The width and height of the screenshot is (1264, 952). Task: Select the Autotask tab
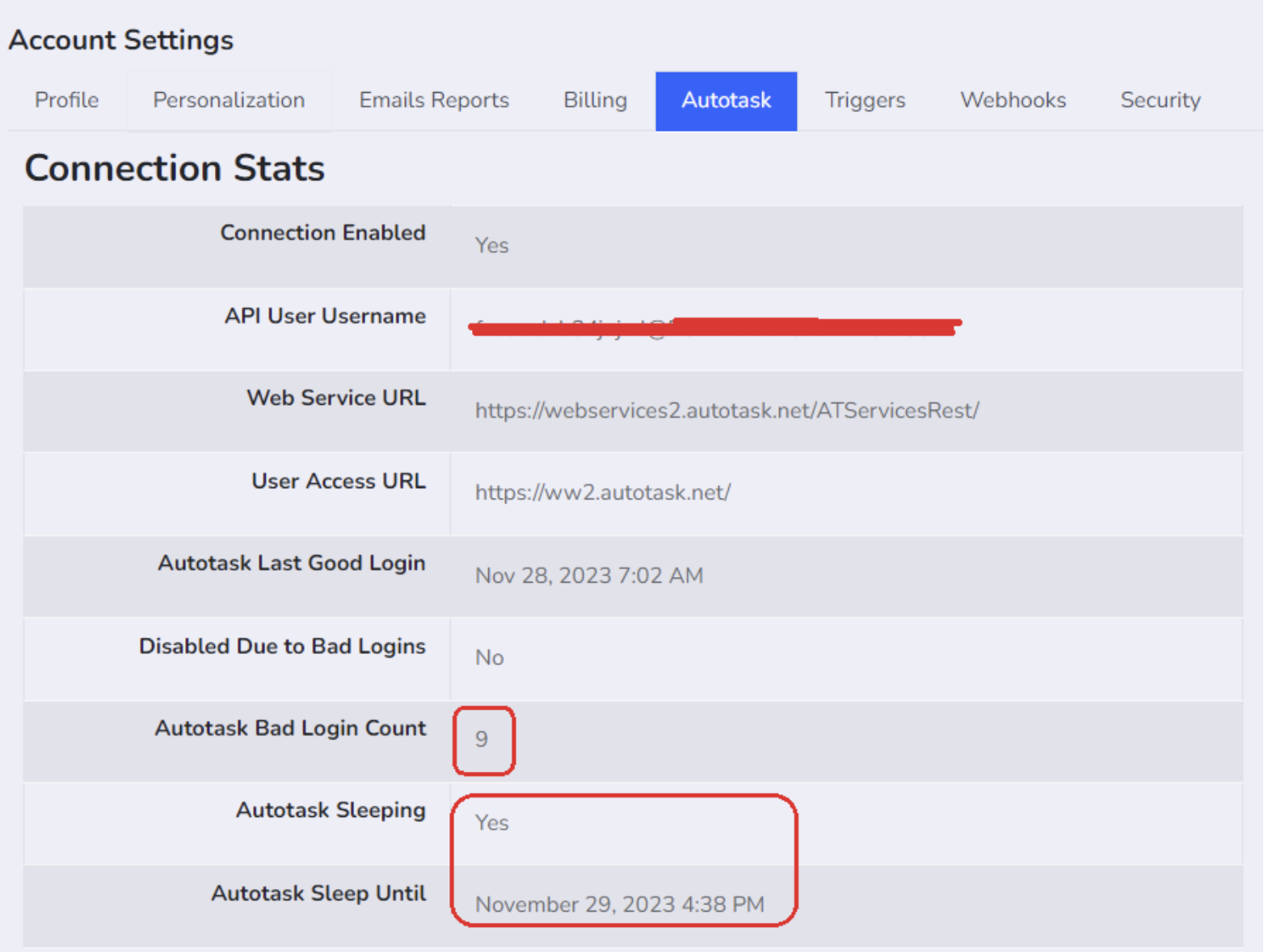pyautogui.click(x=726, y=100)
